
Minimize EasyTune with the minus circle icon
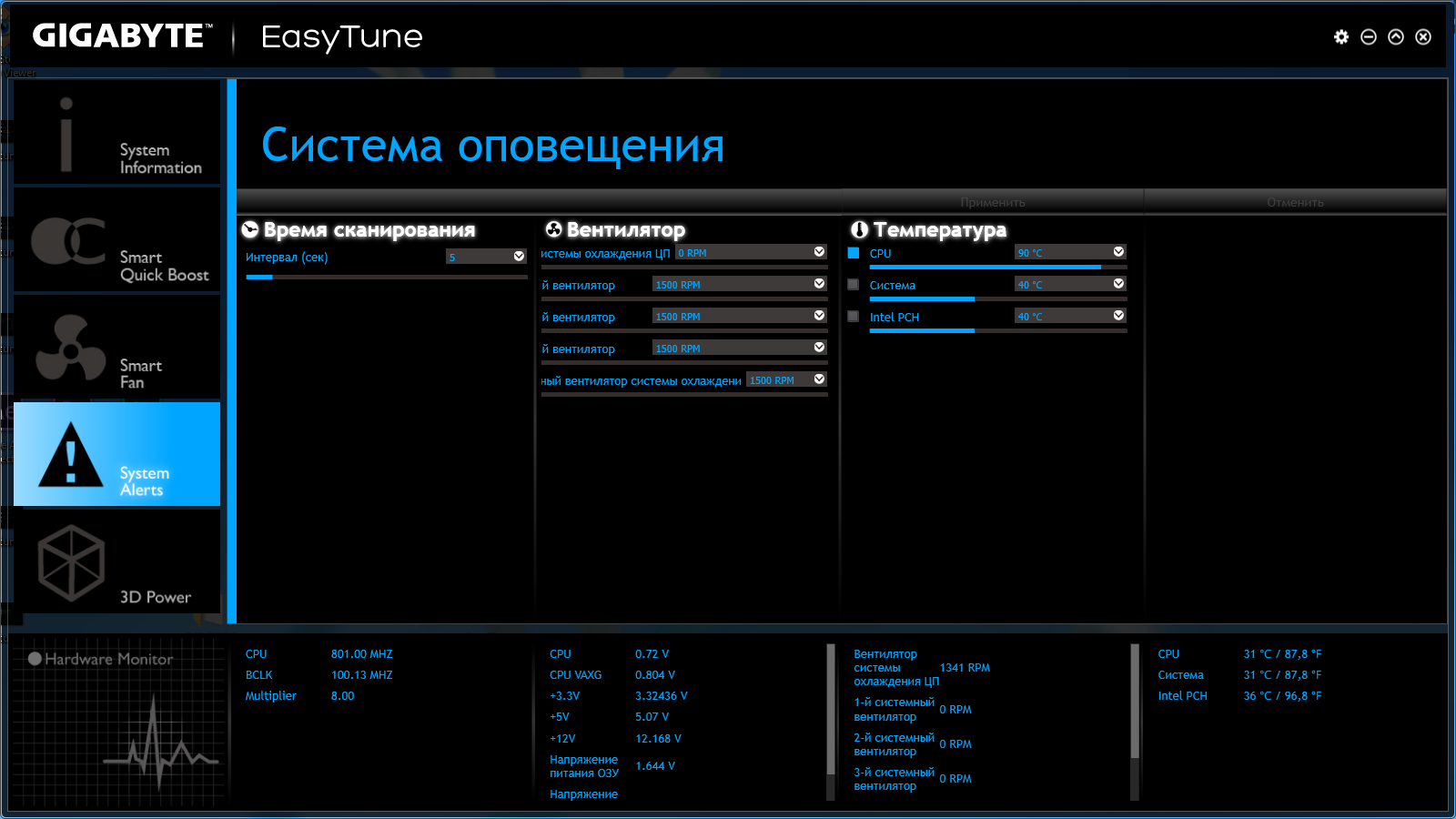[1369, 36]
